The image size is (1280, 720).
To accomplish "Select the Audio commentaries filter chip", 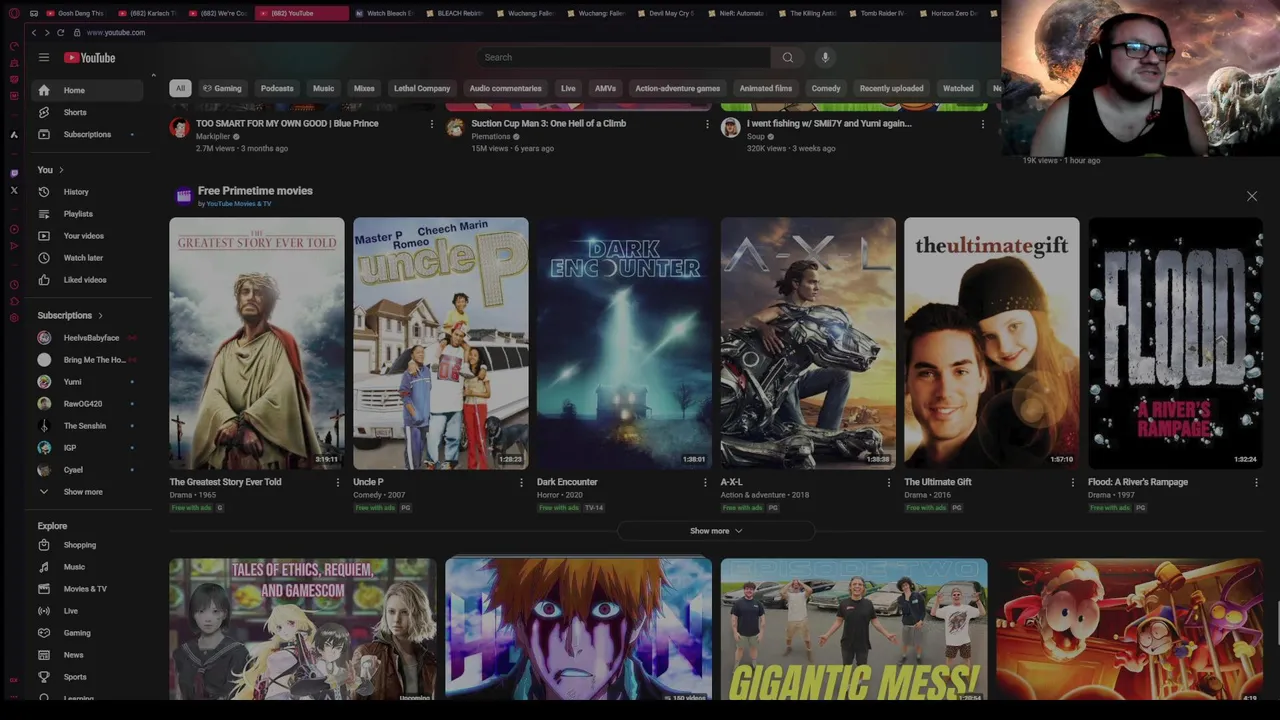I will (x=505, y=88).
